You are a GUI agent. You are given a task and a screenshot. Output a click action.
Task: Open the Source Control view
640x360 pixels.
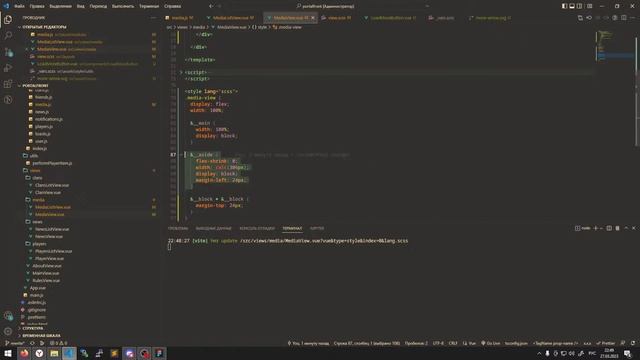8,52
